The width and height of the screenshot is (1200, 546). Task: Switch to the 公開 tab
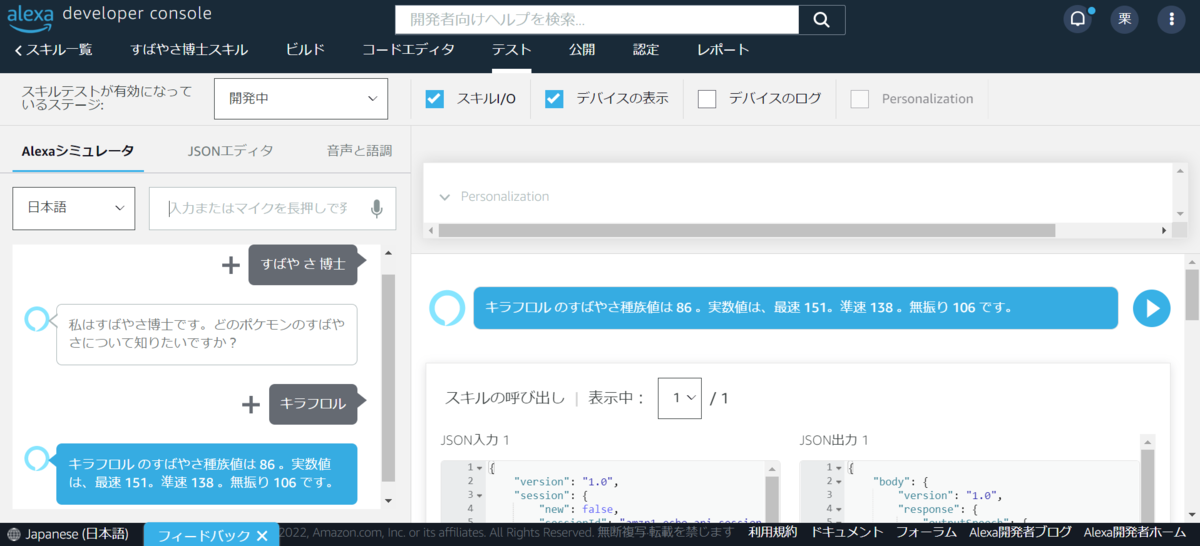click(x=582, y=50)
